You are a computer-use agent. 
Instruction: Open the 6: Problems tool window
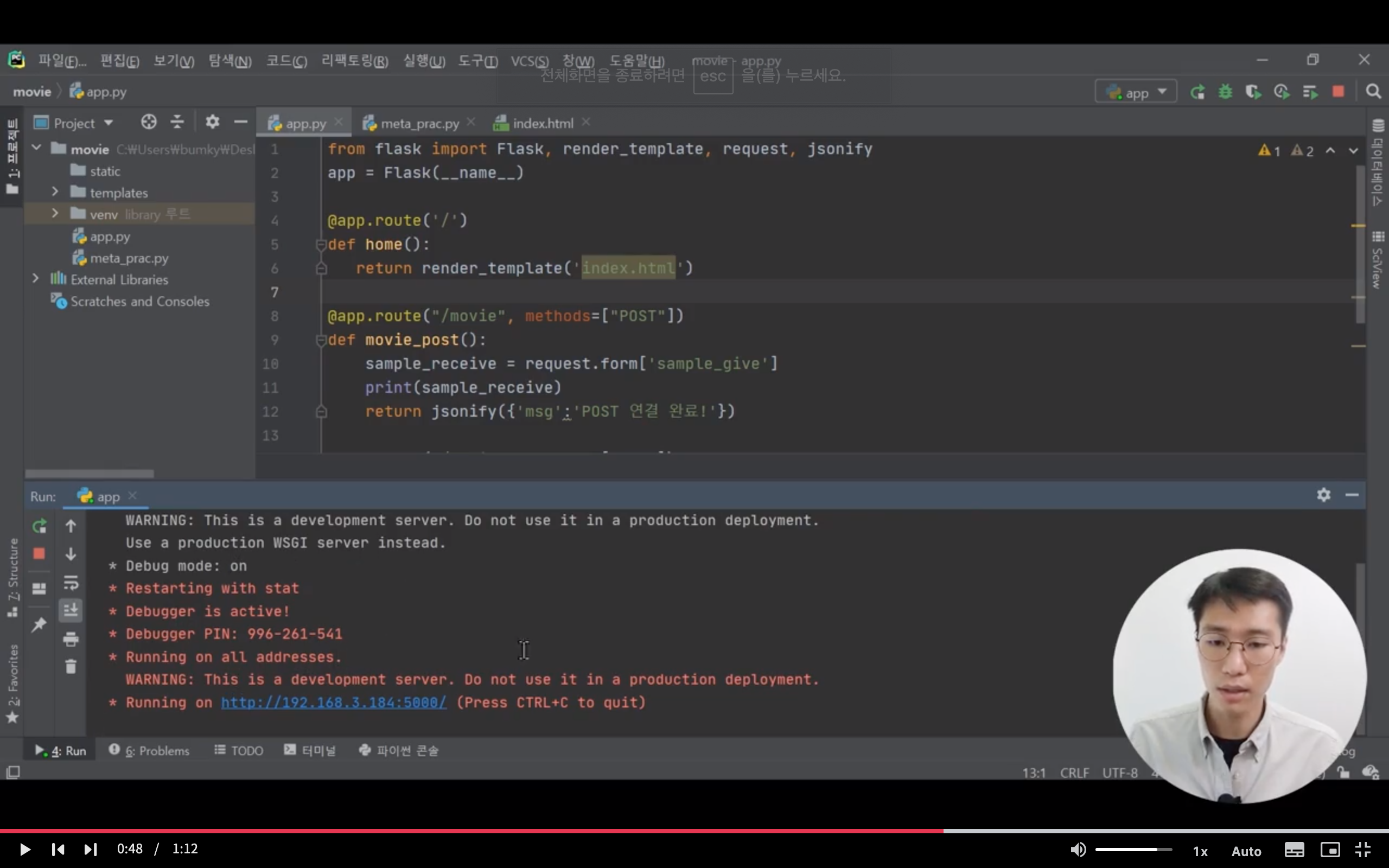pos(149,750)
